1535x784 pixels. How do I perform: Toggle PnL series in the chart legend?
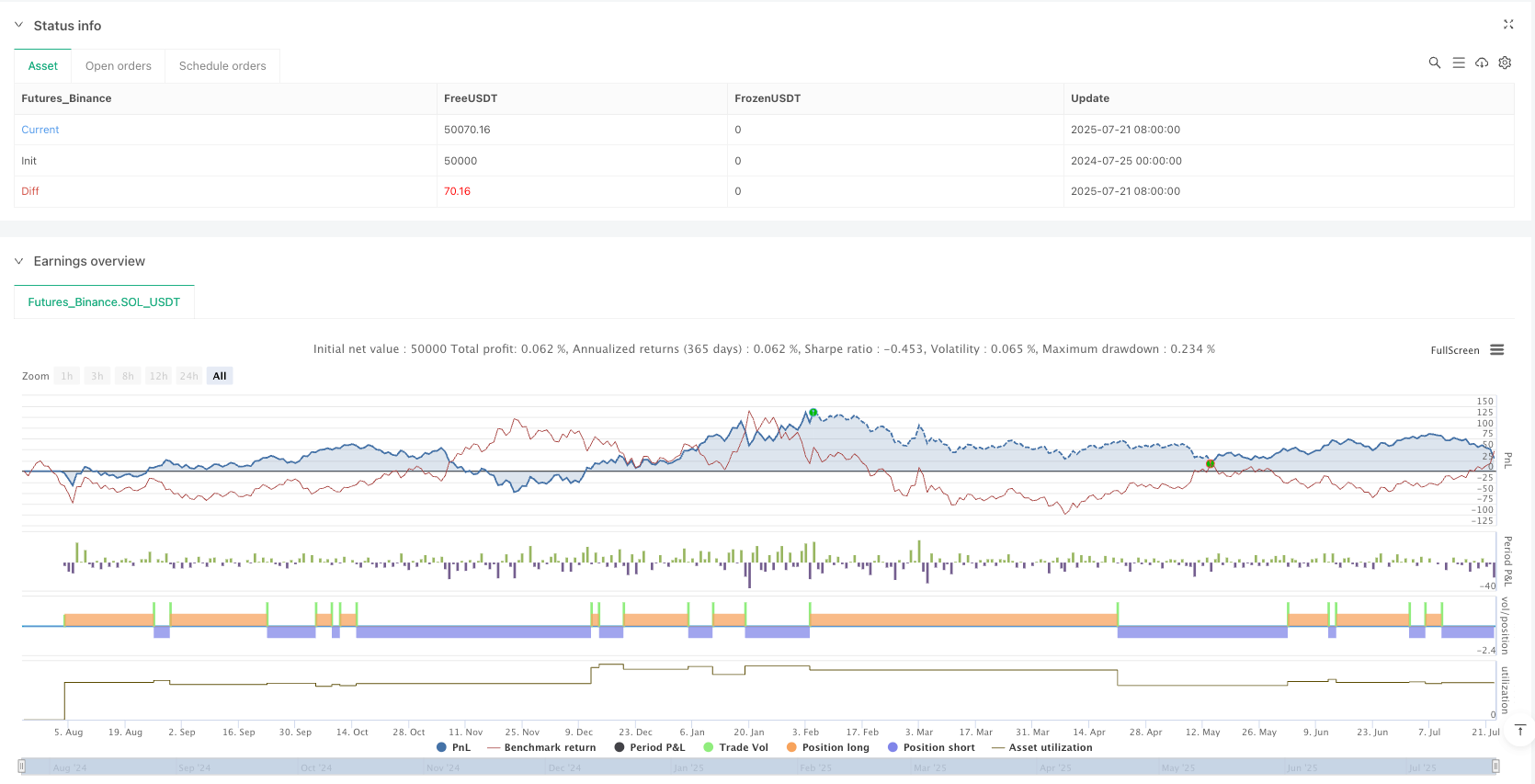coord(453,747)
